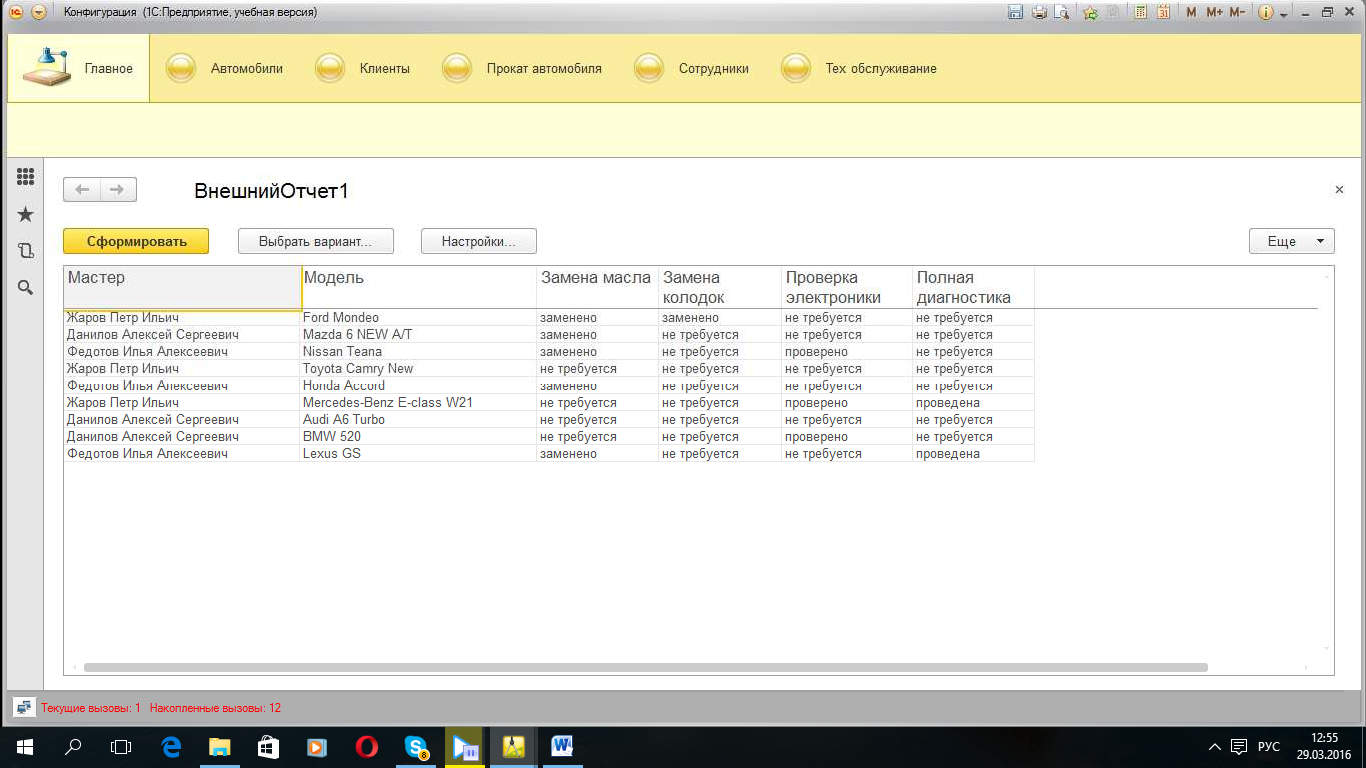This screenshot has width=1366, height=768.
Task: Select the Замена масла column header
Action: point(598,287)
